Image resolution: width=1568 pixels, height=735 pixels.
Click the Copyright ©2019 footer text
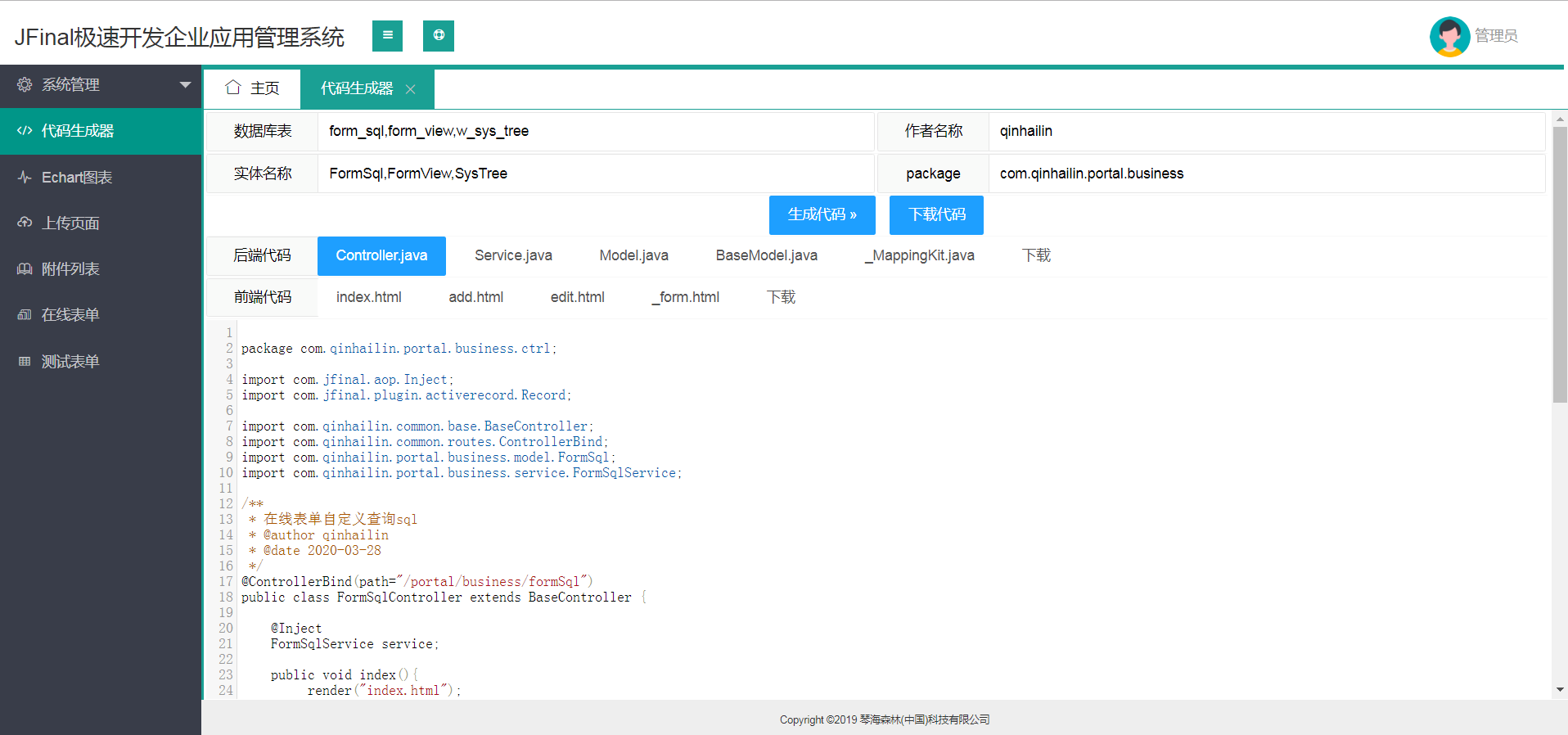[x=885, y=720]
